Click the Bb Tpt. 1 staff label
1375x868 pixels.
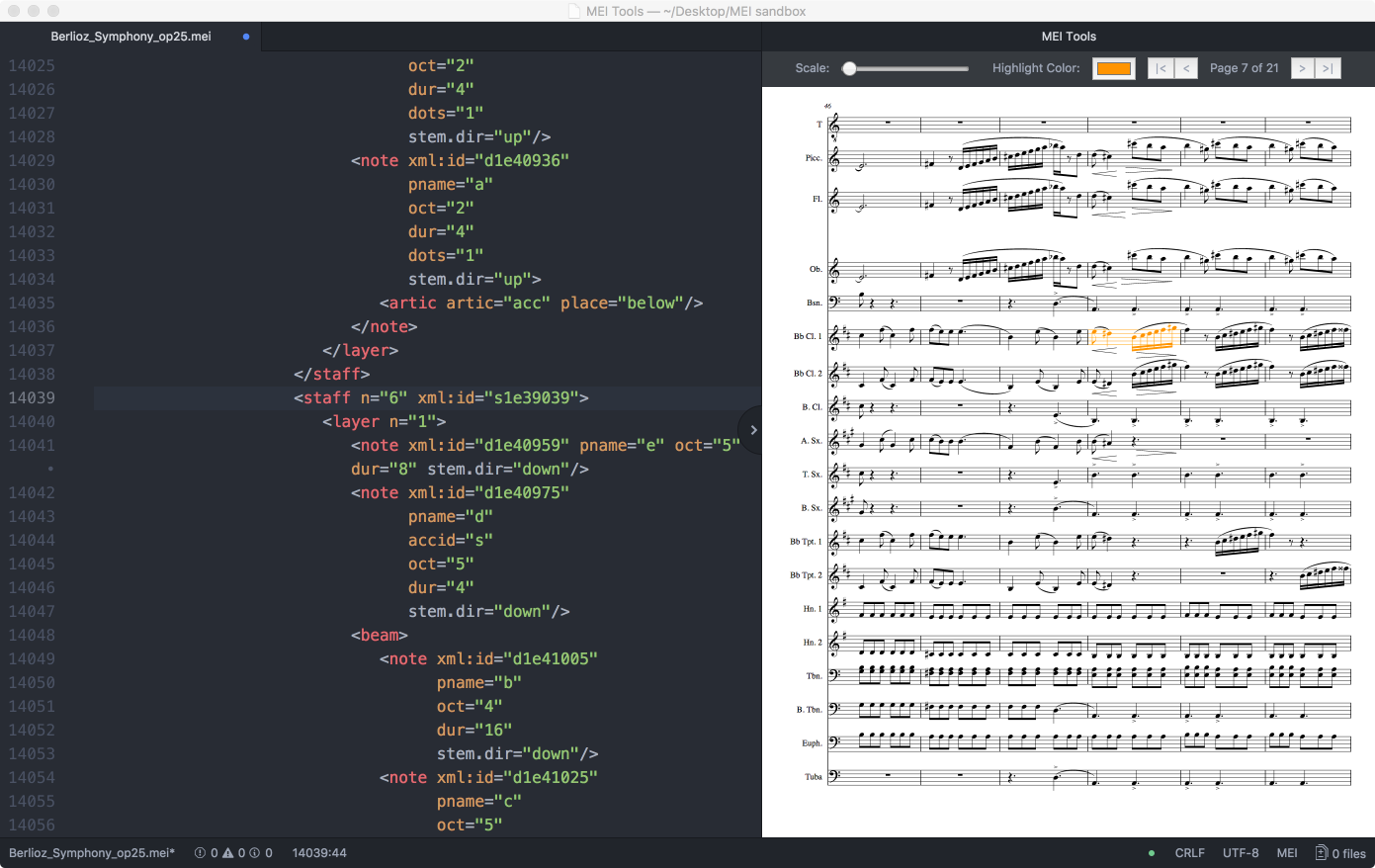tap(806, 542)
